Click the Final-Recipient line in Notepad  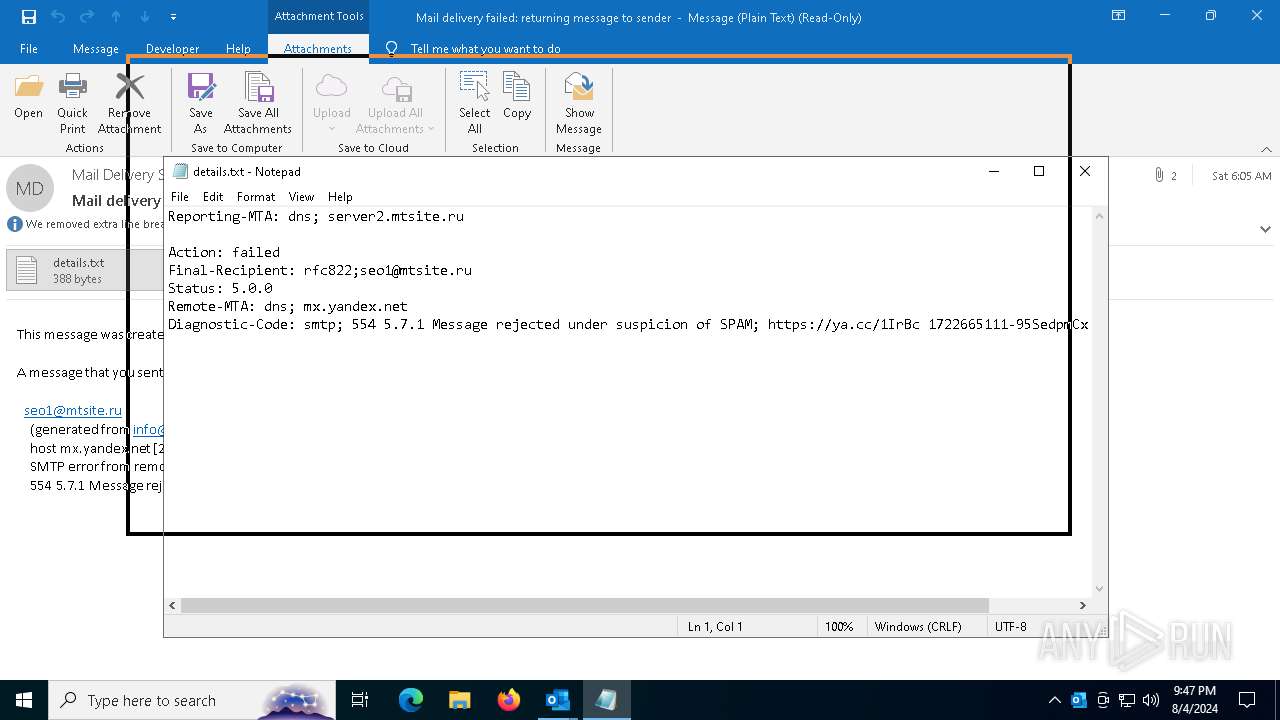pos(320,270)
